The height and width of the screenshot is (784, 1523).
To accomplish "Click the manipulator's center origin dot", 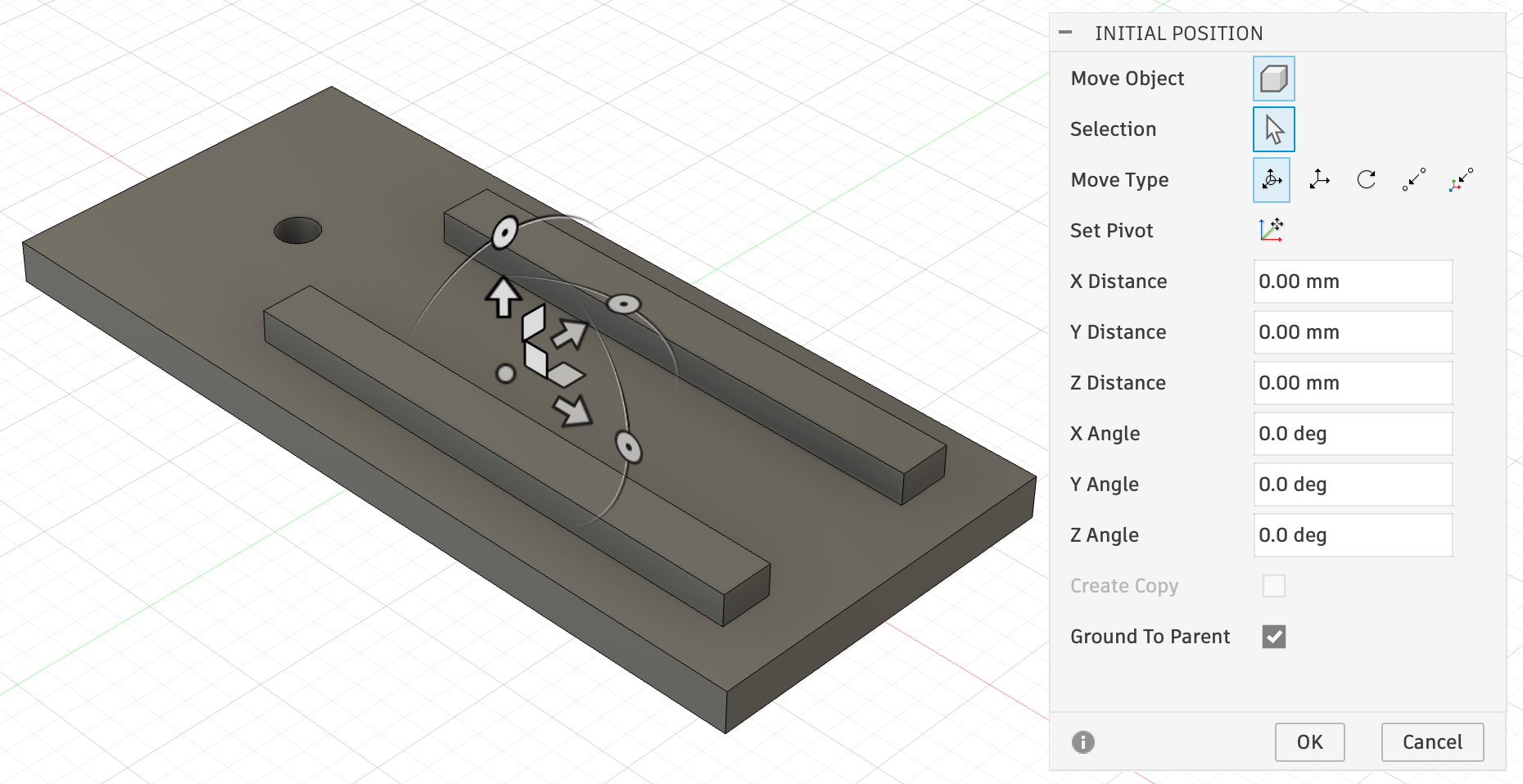I will click(506, 374).
